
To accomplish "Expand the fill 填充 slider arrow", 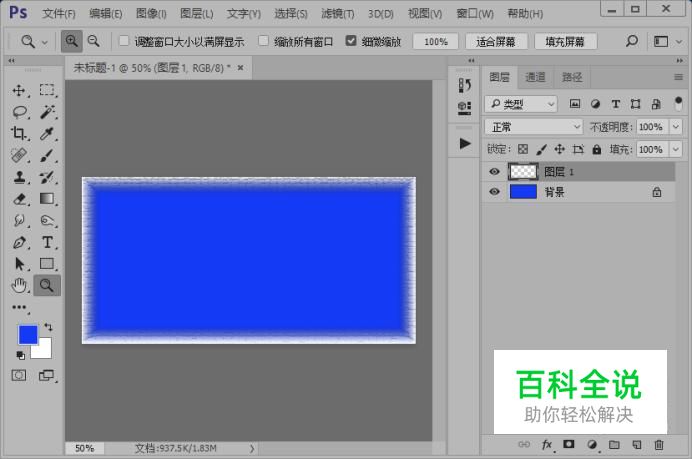I will tap(676, 149).
